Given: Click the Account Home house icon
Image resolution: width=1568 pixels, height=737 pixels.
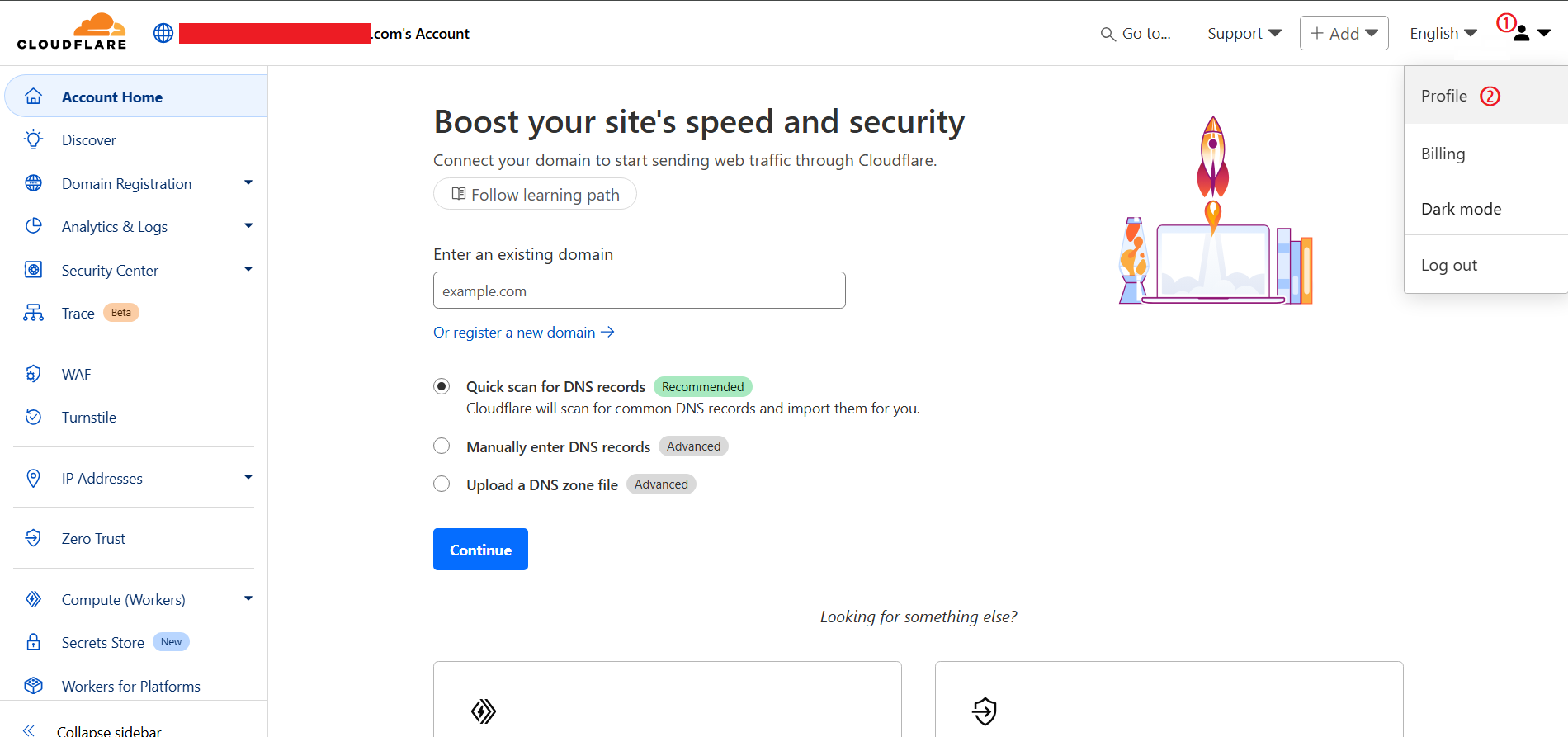Looking at the screenshot, I should tap(34, 97).
